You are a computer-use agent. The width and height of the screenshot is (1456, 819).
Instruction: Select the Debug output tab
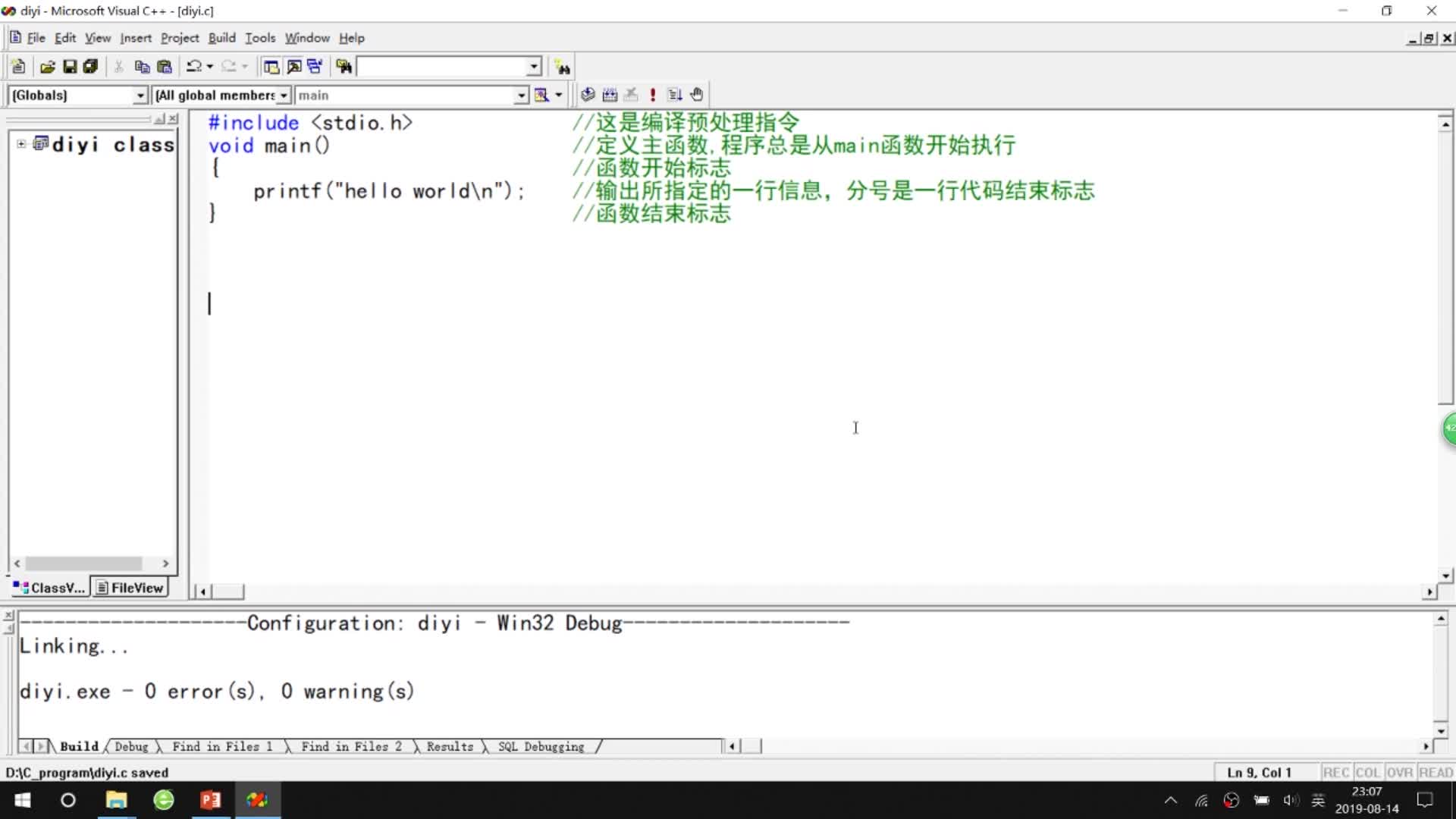131,747
